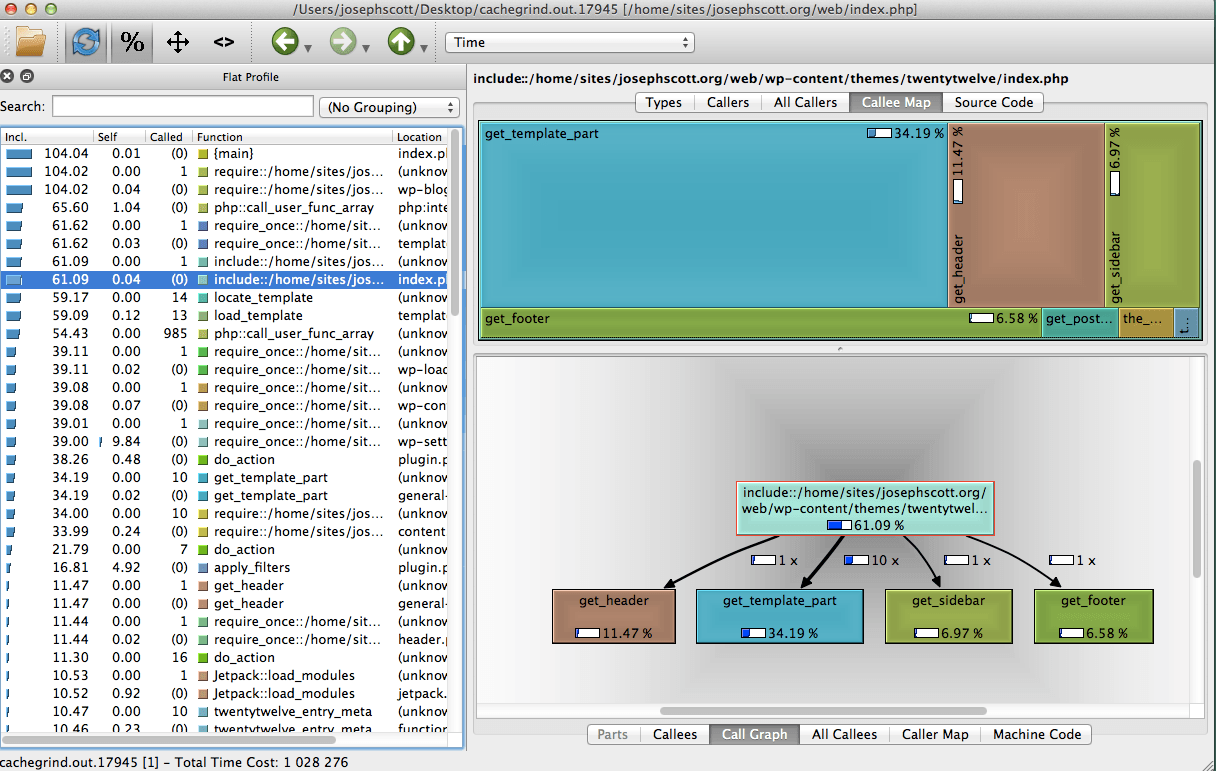The width and height of the screenshot is (1216, 771).
Task: Select the Caller Map tab
Action: coord(934,734)
